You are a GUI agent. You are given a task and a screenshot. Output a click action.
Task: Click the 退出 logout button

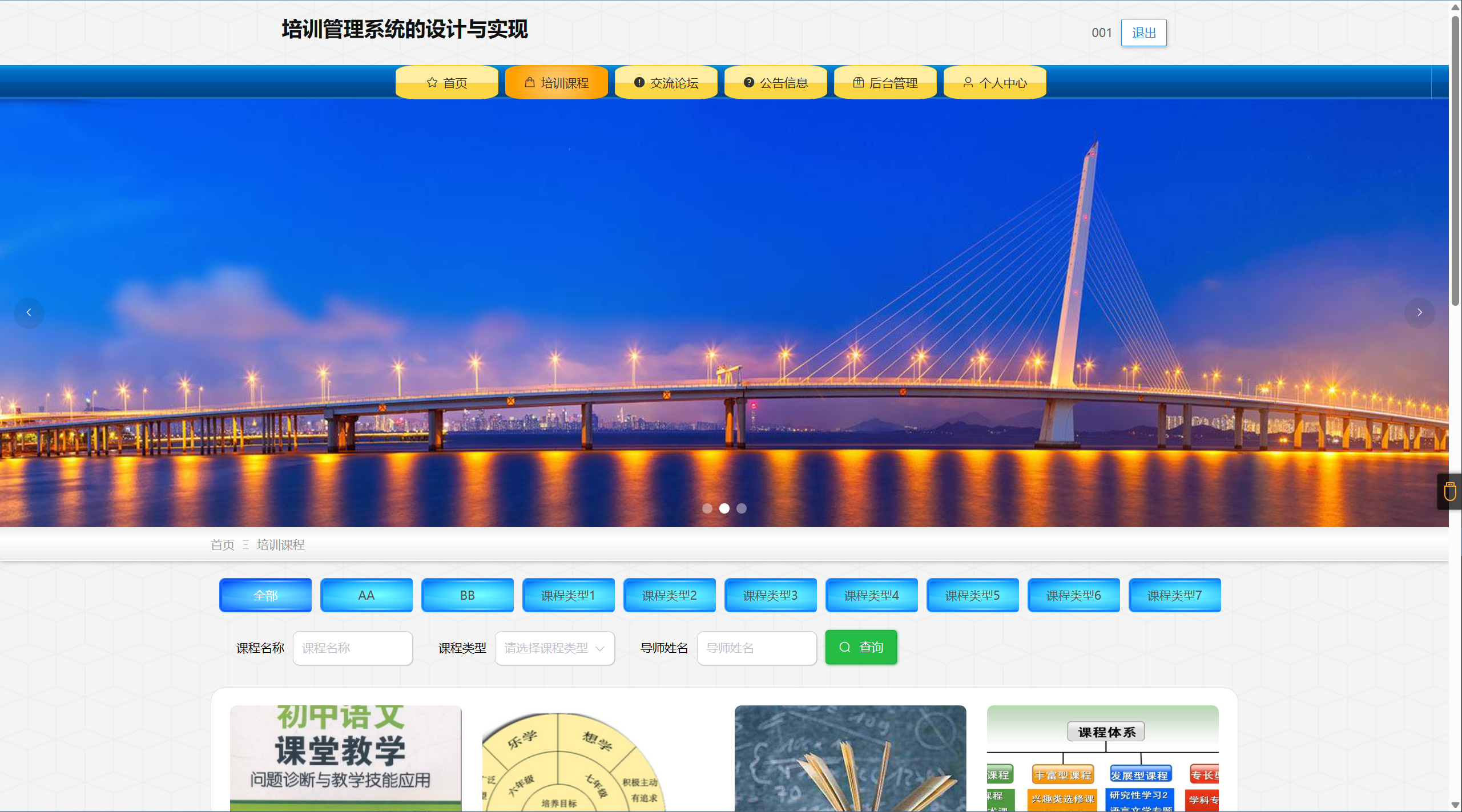[1143, 33]
